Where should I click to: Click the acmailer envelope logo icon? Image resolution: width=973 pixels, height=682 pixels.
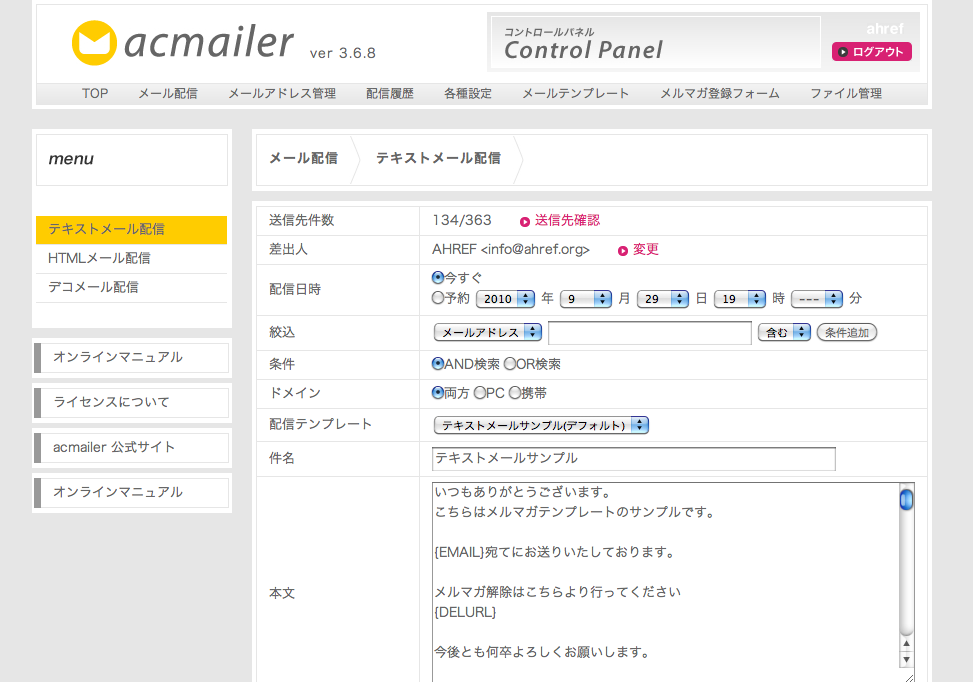pos(95,43)
